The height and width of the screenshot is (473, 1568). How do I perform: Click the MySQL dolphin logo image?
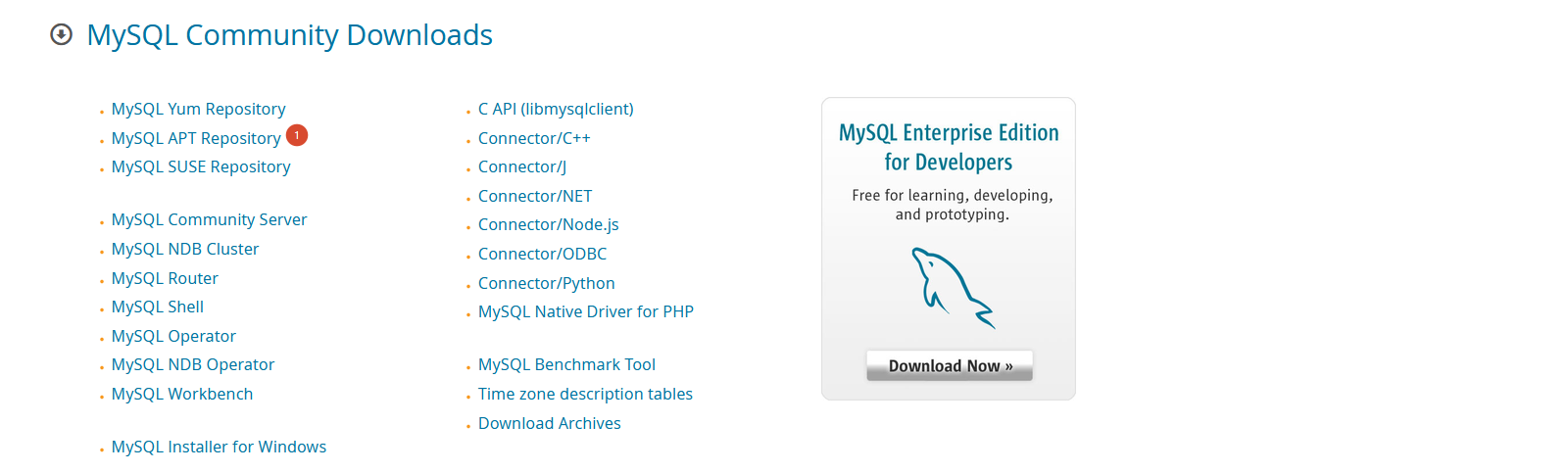953,287
